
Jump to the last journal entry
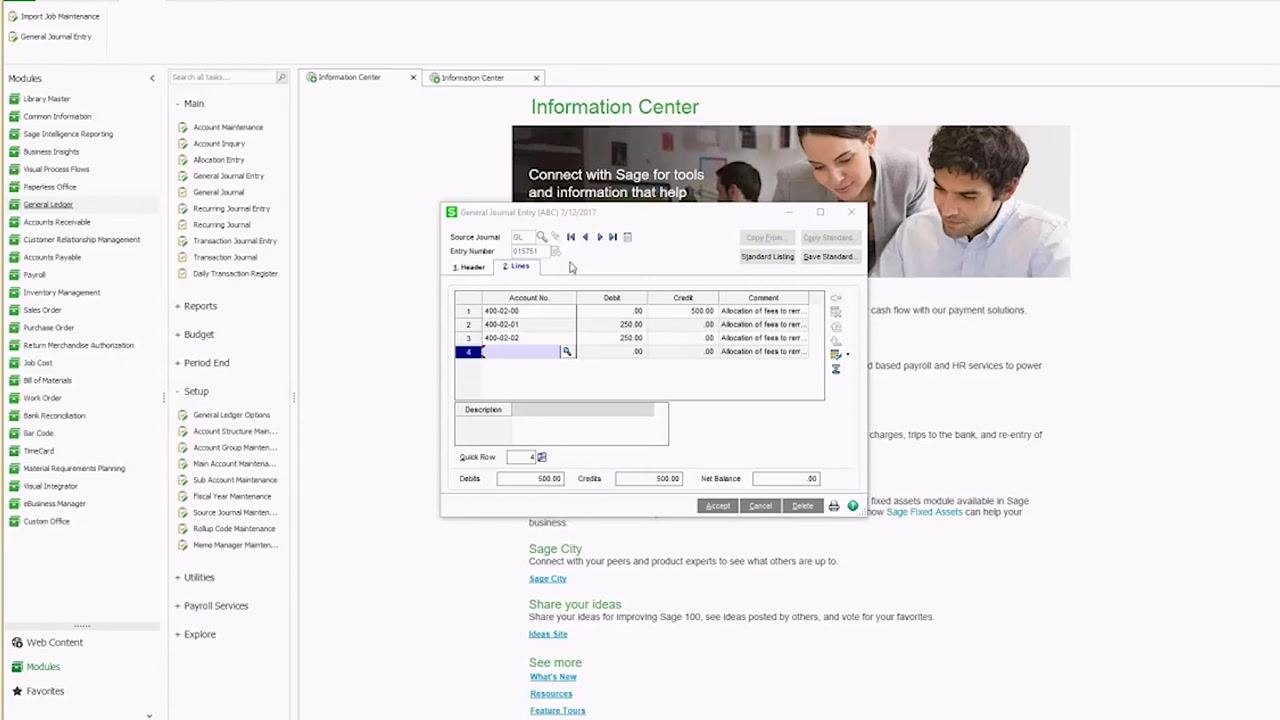[613, 237]
